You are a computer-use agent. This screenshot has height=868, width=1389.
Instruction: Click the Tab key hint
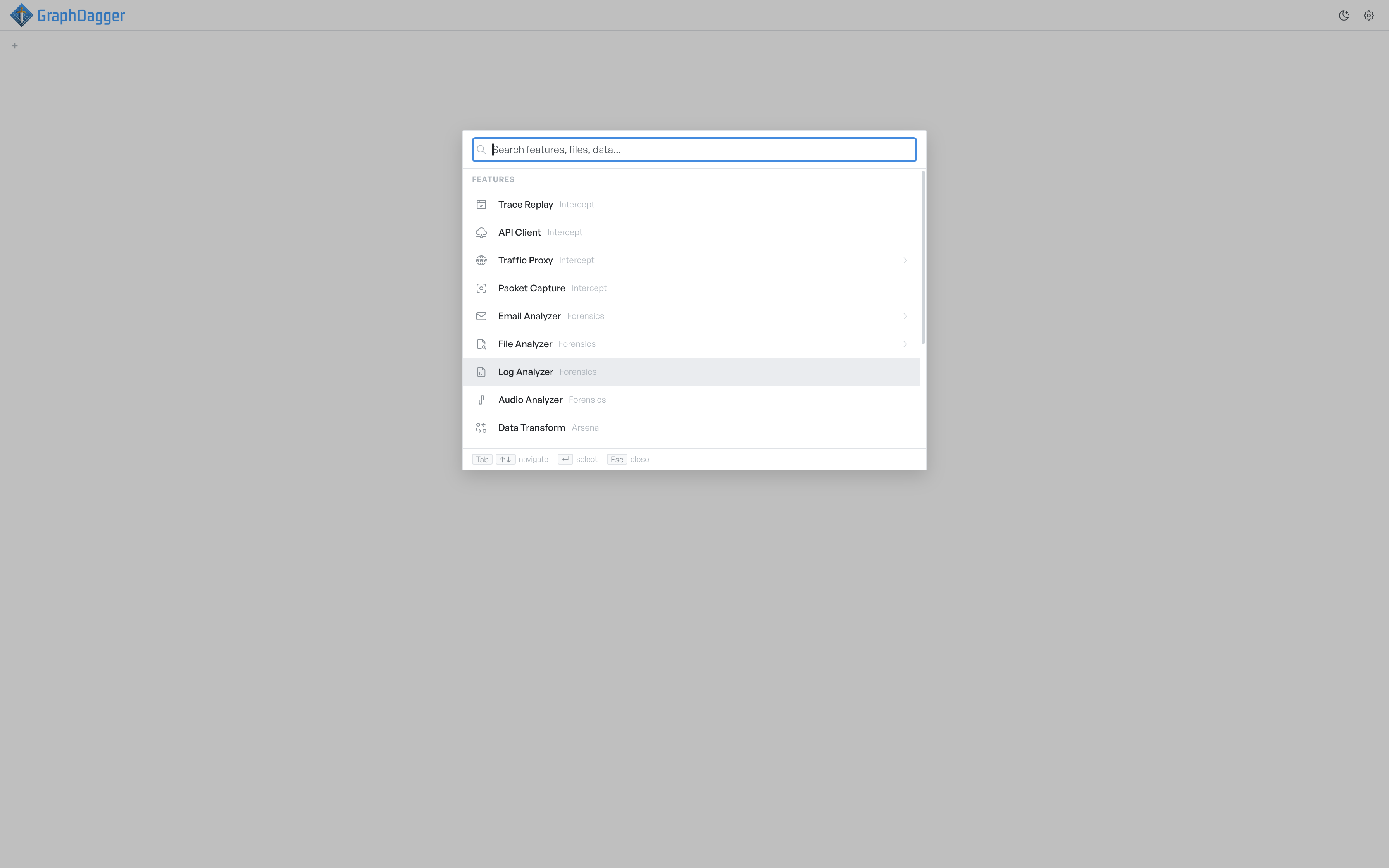(x=482, y=459)
